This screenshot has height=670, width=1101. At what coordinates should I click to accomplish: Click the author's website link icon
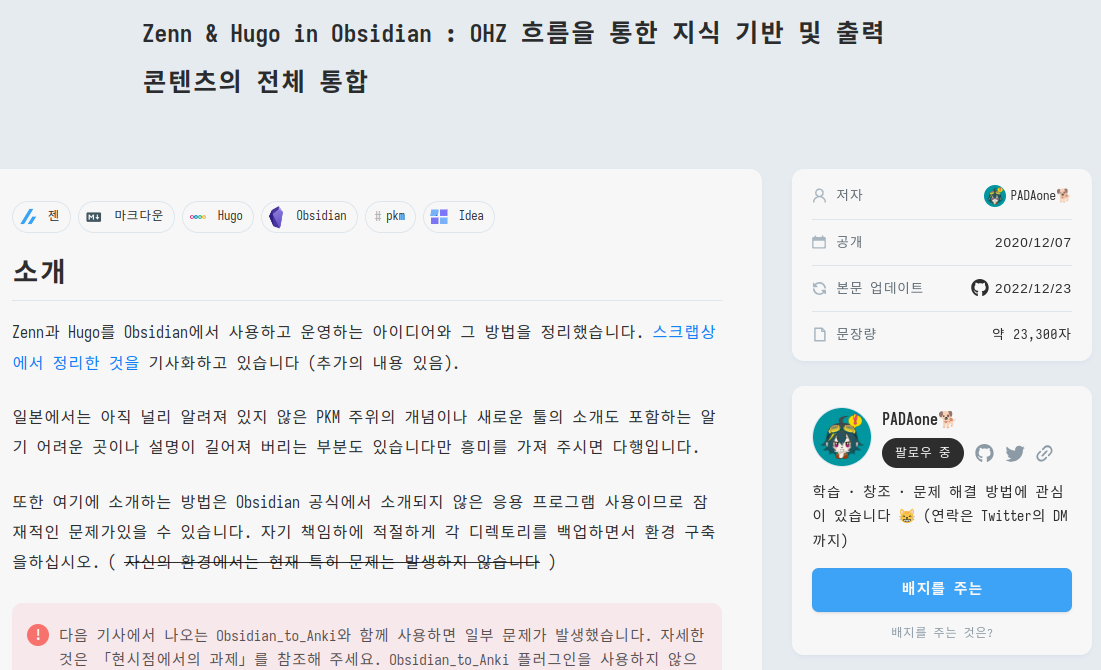point(1044,453)
